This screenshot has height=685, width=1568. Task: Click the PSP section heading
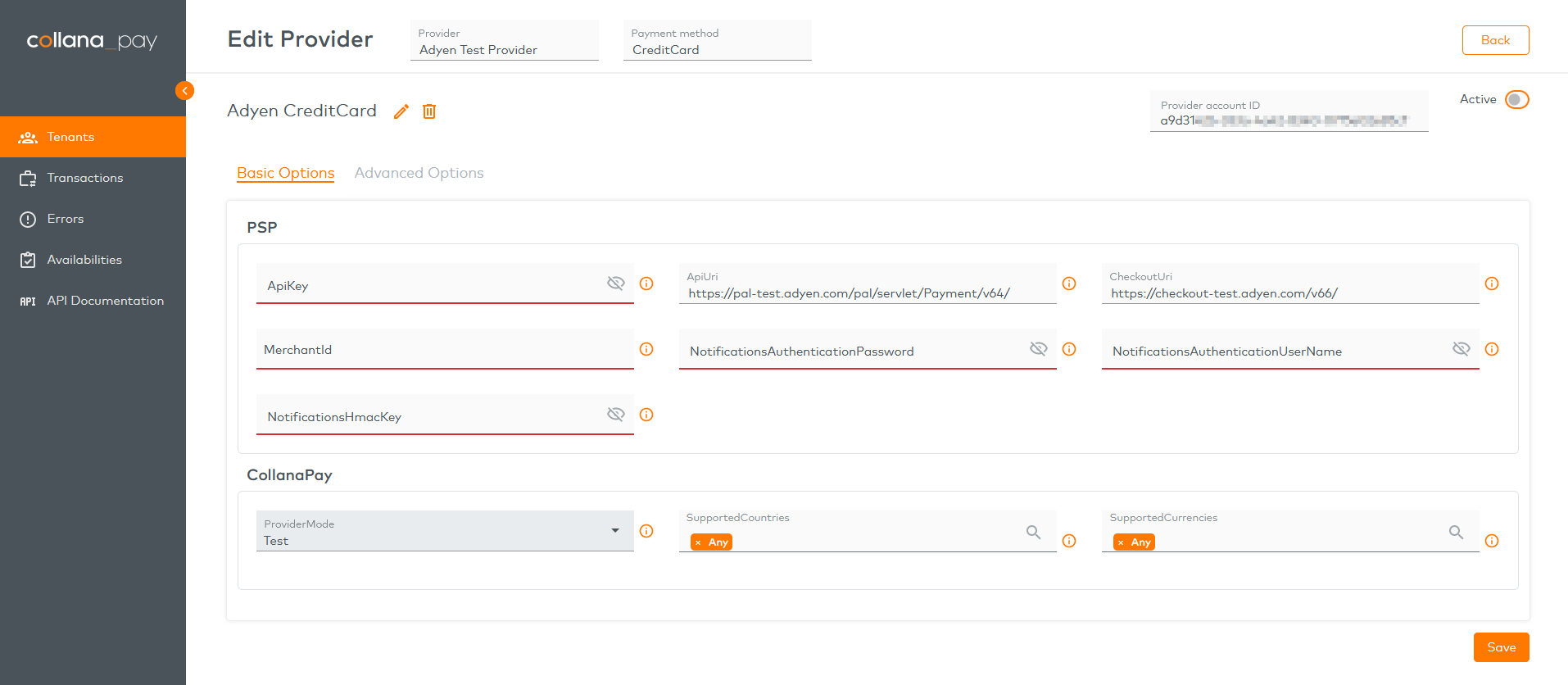coord(262,227)
